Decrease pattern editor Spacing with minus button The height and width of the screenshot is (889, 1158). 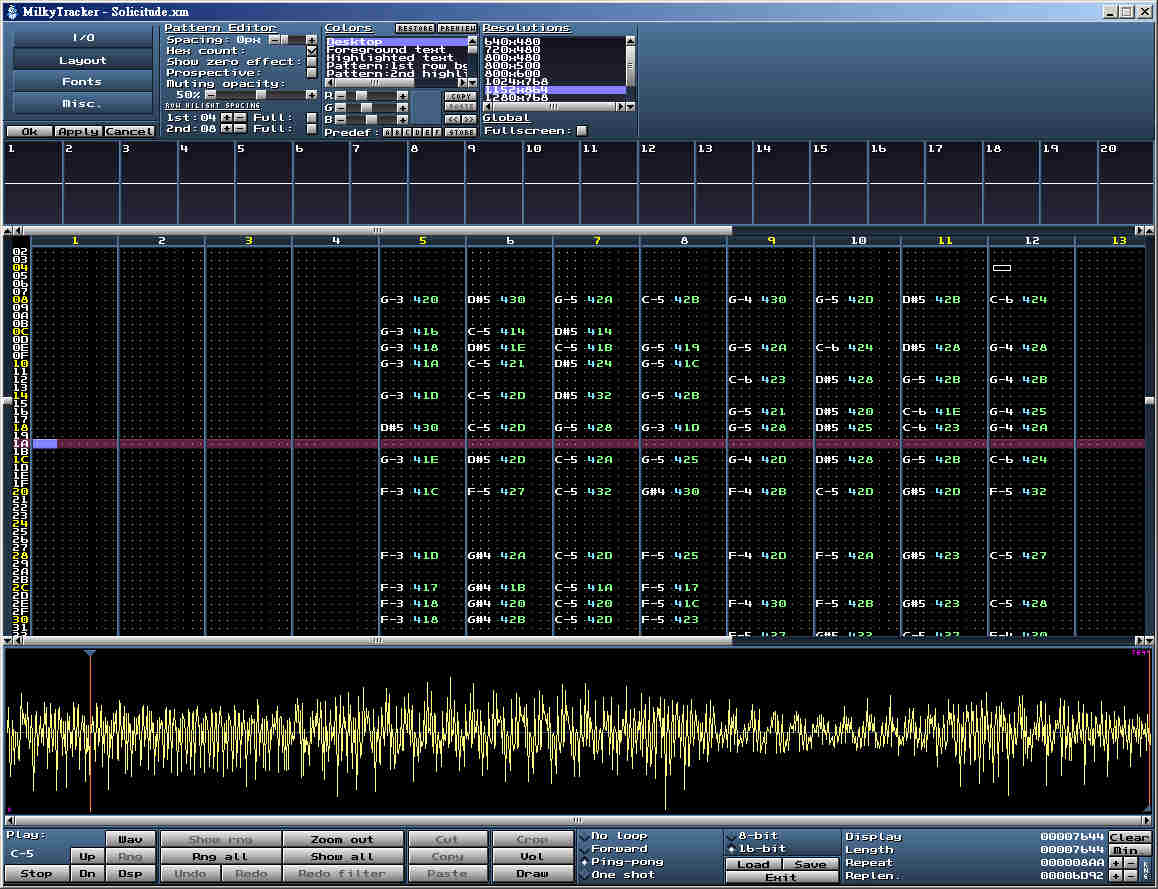tap(275, 40)
